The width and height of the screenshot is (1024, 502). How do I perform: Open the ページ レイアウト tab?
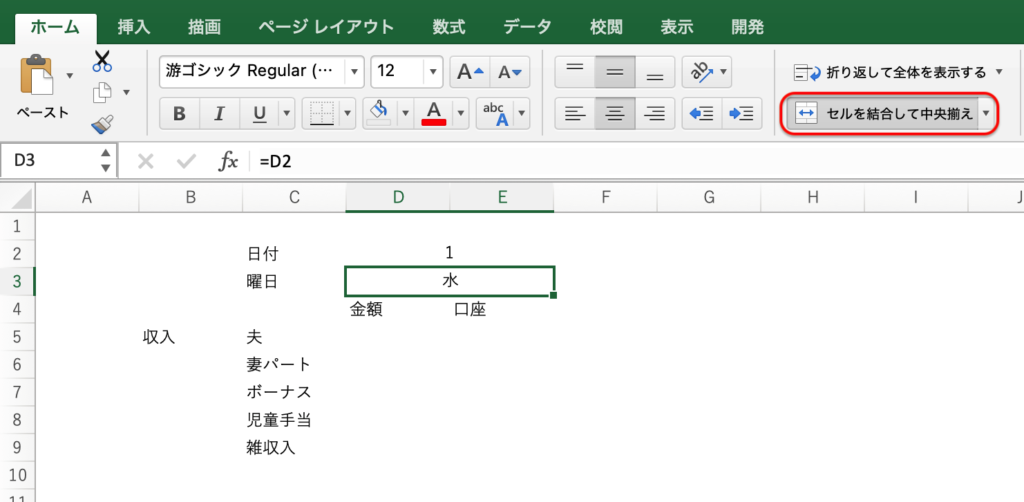(x=325, y=27)
